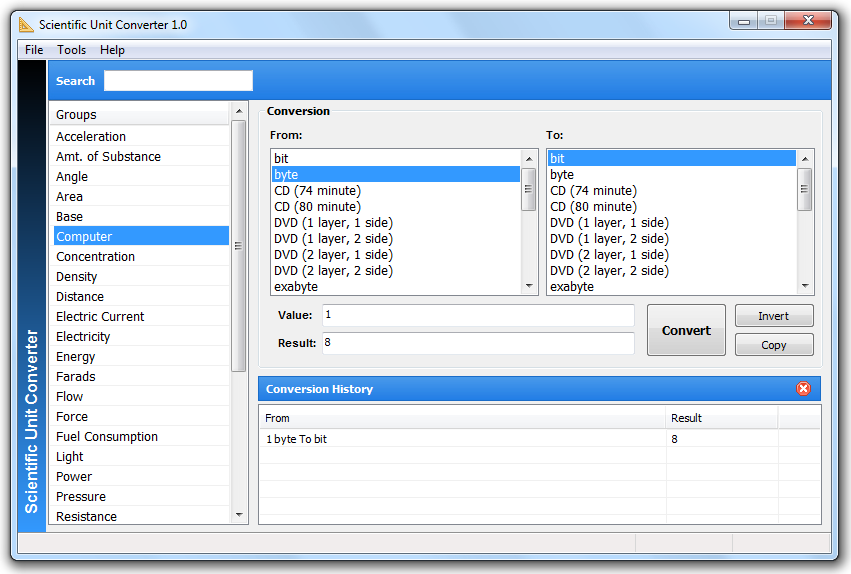Click From list scroll up arrow
The height and width of the screenshot is (574, 851).
(529, 158)
